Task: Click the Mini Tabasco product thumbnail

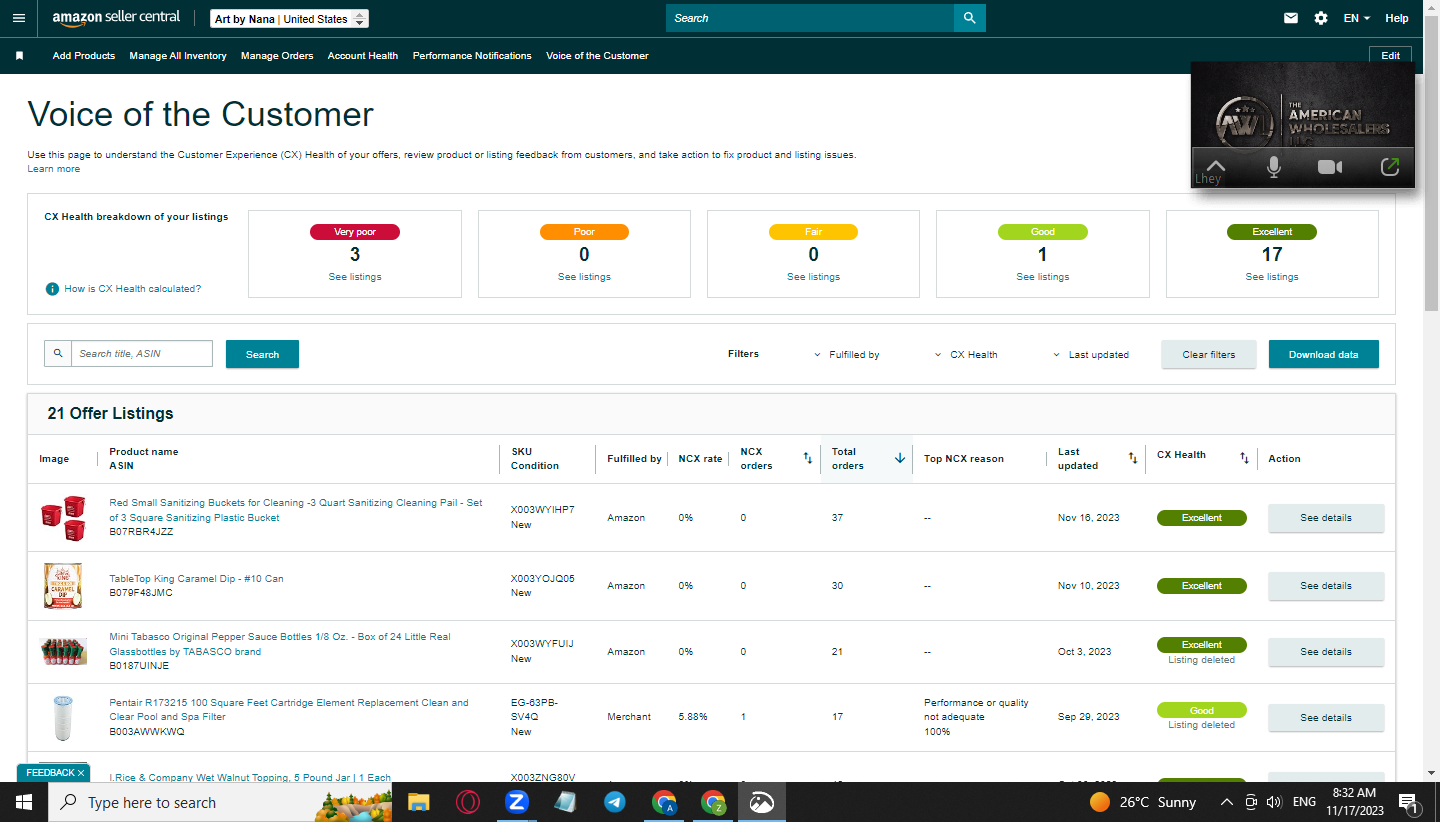Action: click(63, 652)
